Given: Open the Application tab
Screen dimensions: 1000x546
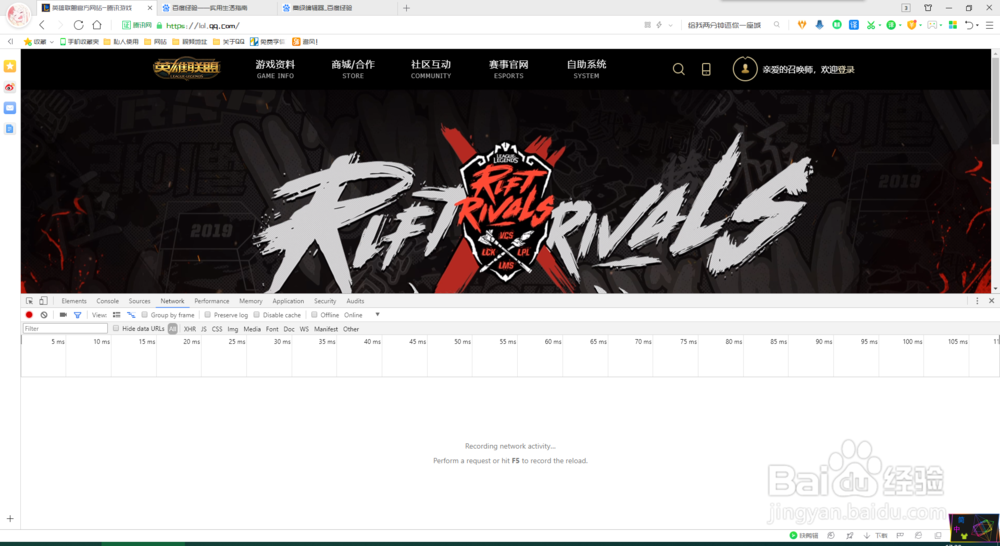Looking at the screenshot, I should (288, 301).
